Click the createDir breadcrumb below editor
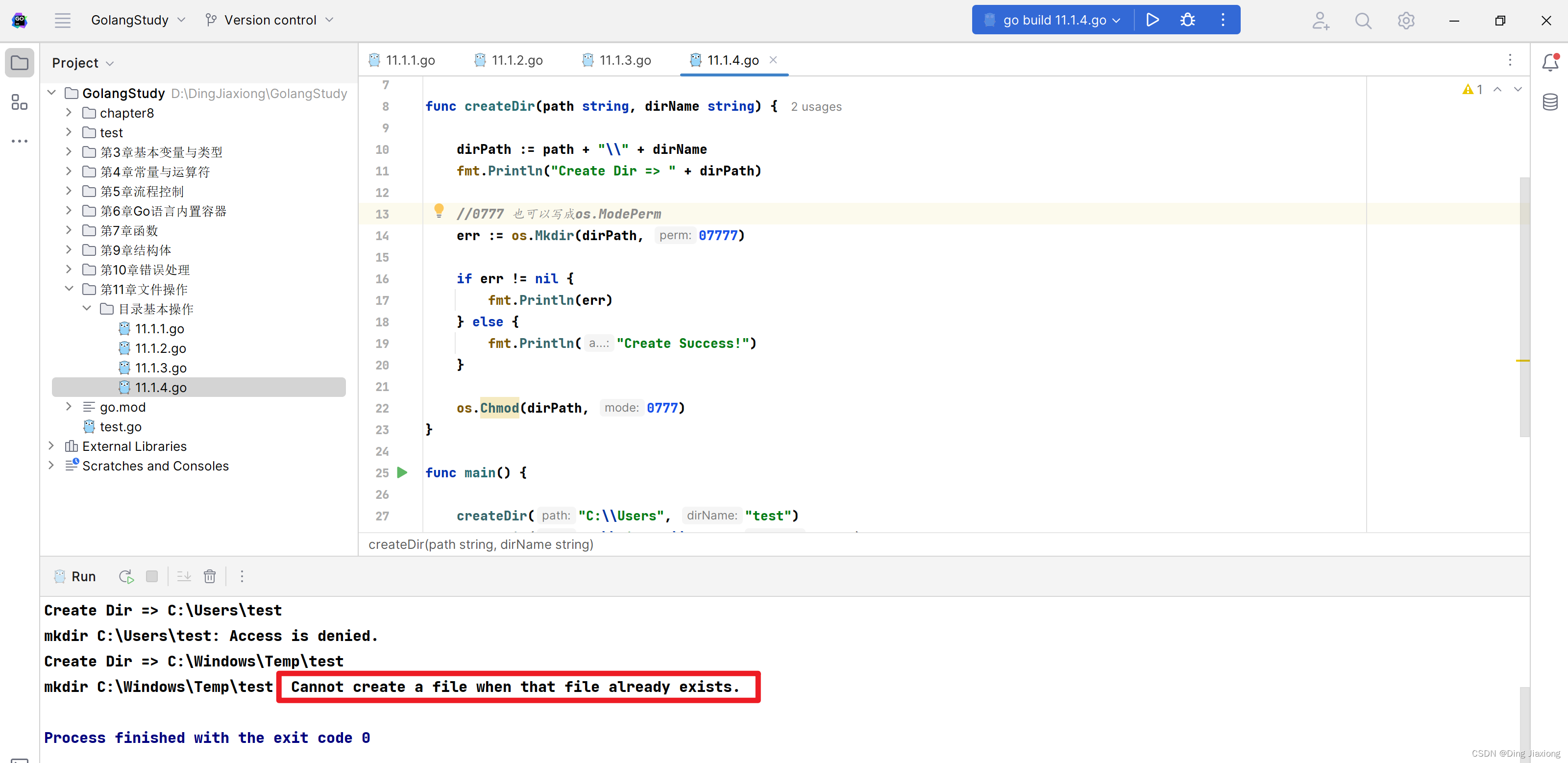The height and width of the screenshot is (763, 1568). coord(481,544)
